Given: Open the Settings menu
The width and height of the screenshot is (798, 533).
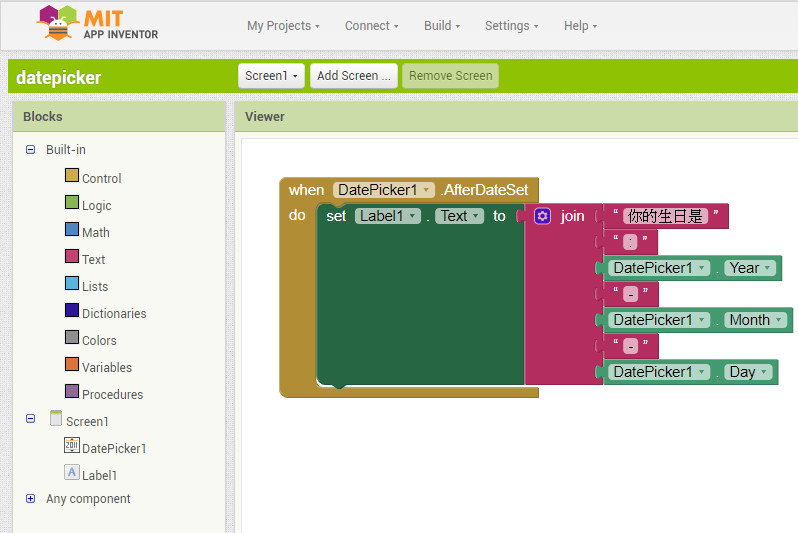Looking at the screenshot, I should pos(511,26).
